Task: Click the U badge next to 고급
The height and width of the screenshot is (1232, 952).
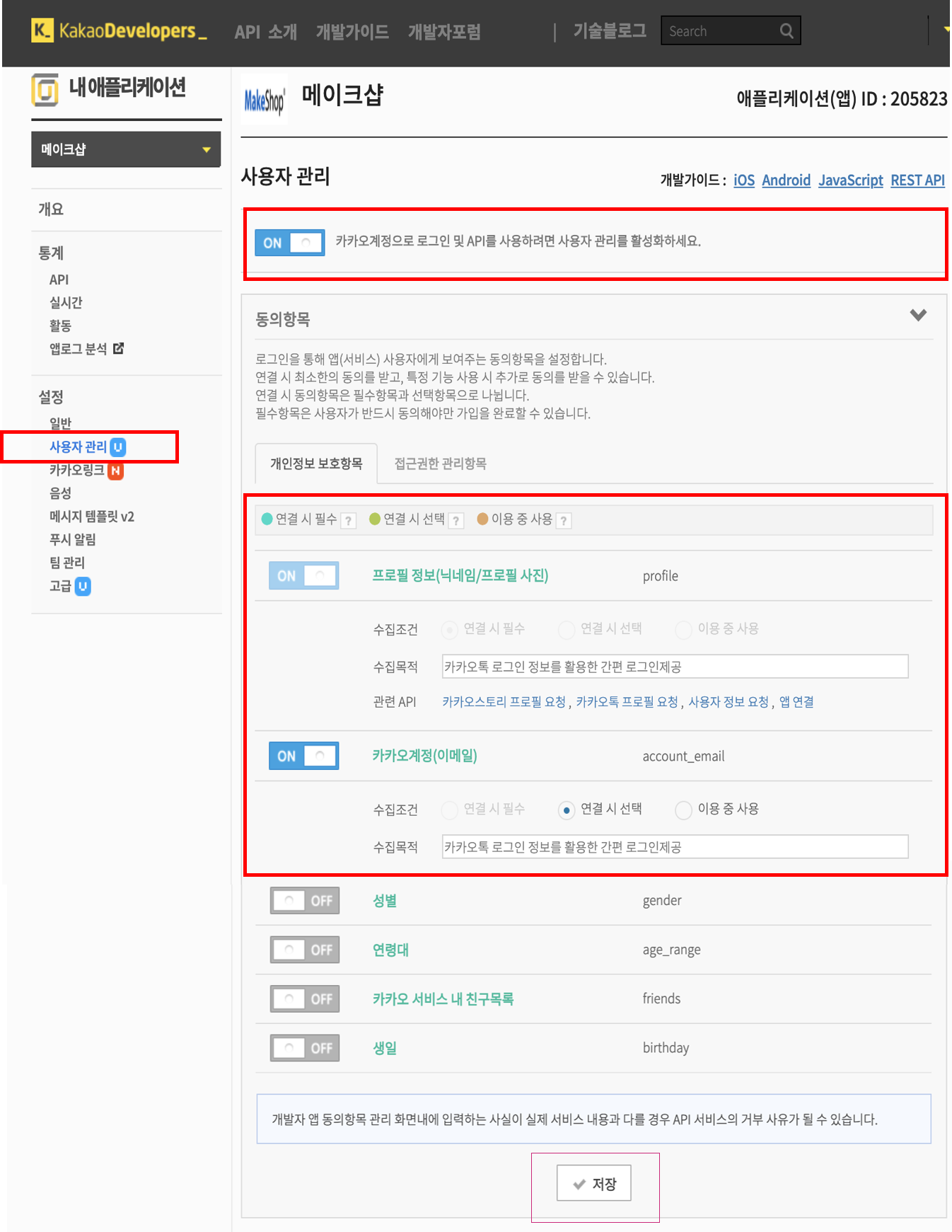Action: coord(83,587)
